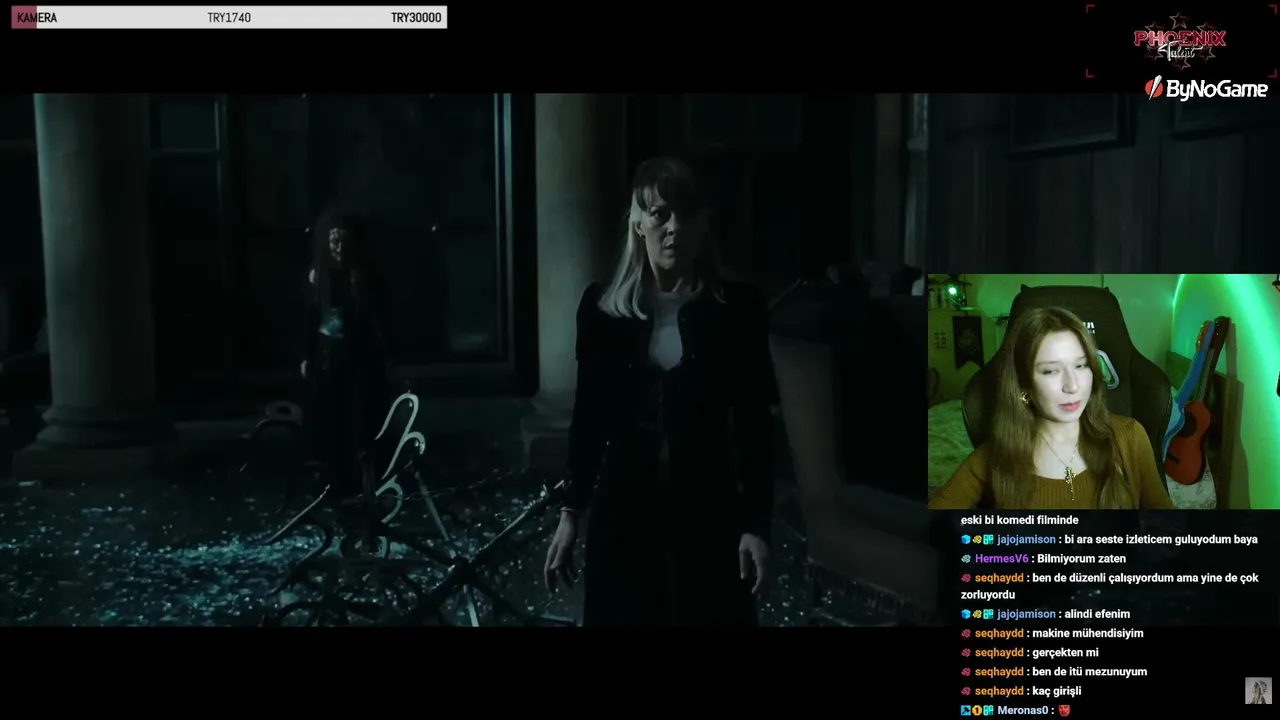Click the red badge beside 'makine mühendisiyim' message

point(966,633)
